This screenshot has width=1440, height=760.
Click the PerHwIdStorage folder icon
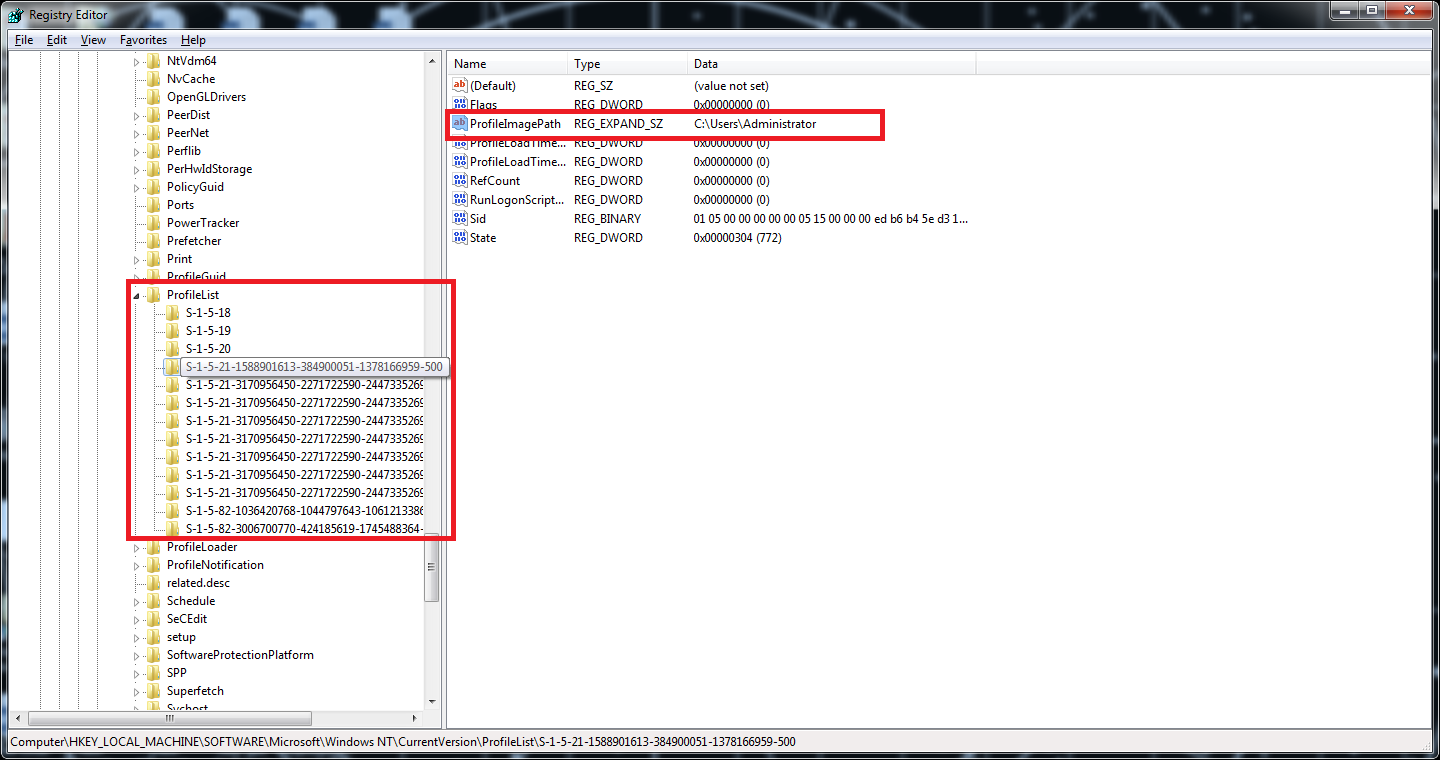[153, 169]
